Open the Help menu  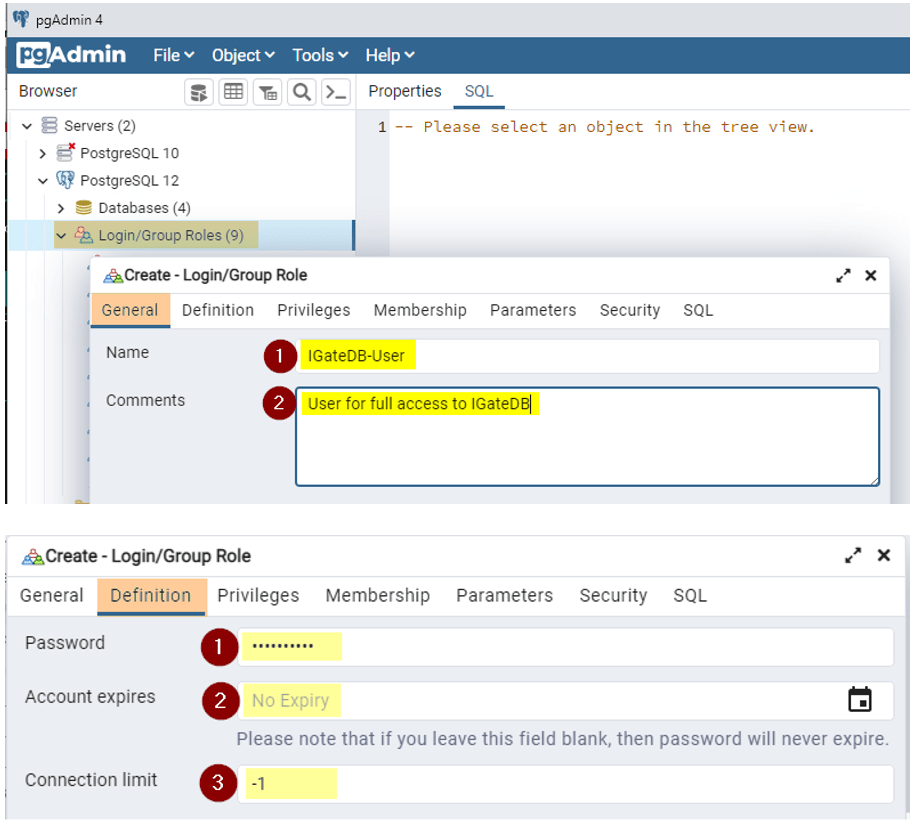pos(390,55)
